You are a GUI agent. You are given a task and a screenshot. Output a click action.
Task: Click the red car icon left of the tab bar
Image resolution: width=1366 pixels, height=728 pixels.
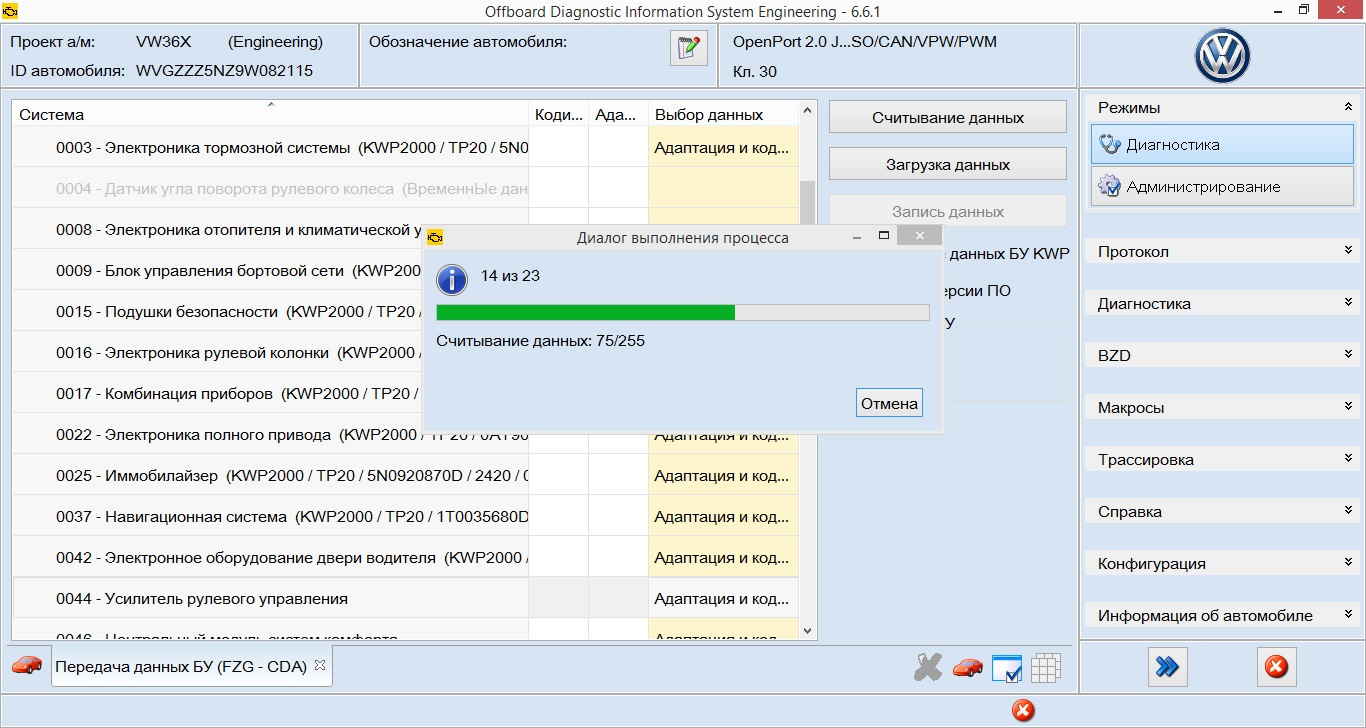pos(27,665)
